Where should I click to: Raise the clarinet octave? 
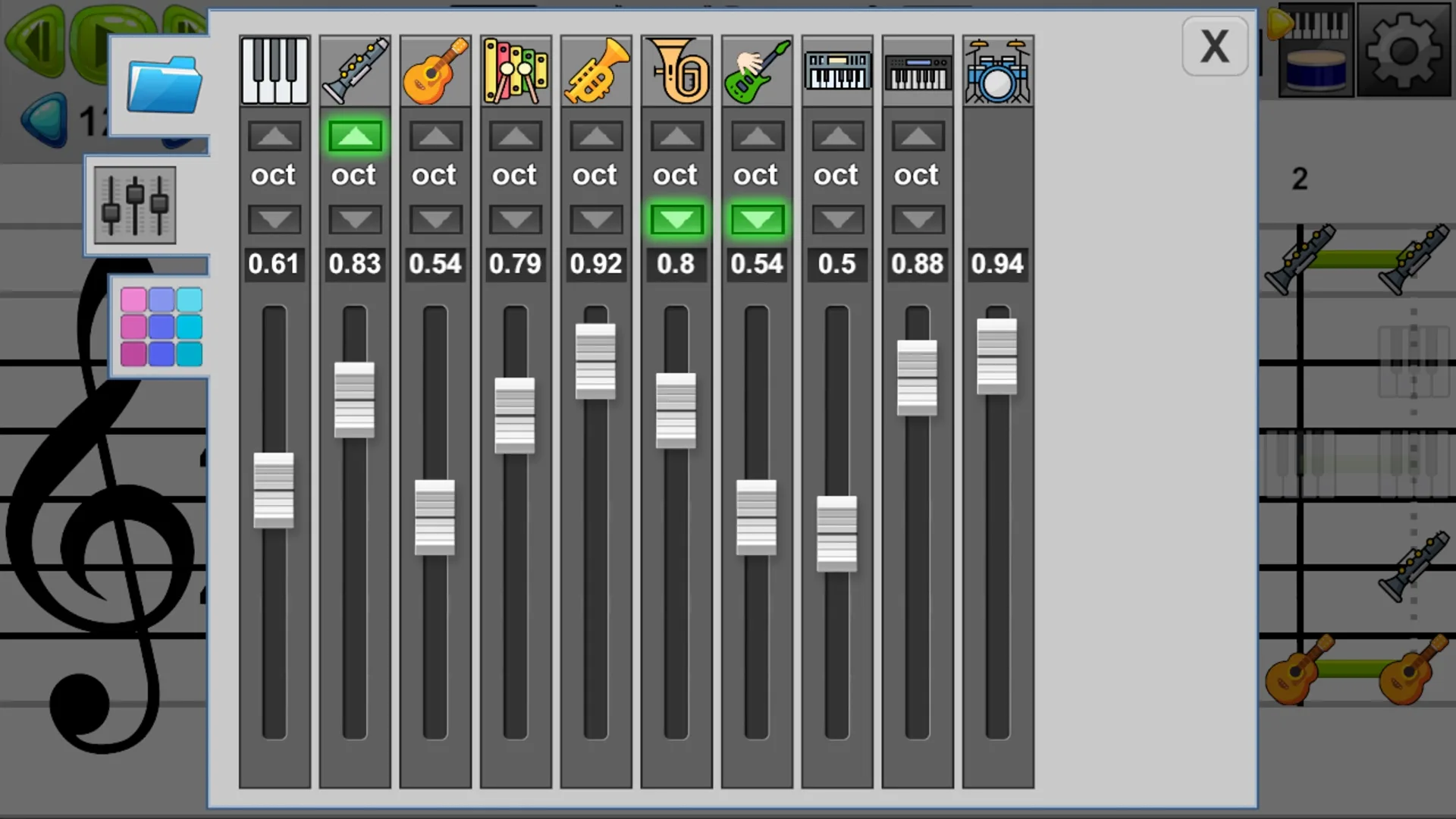point(354,136)
